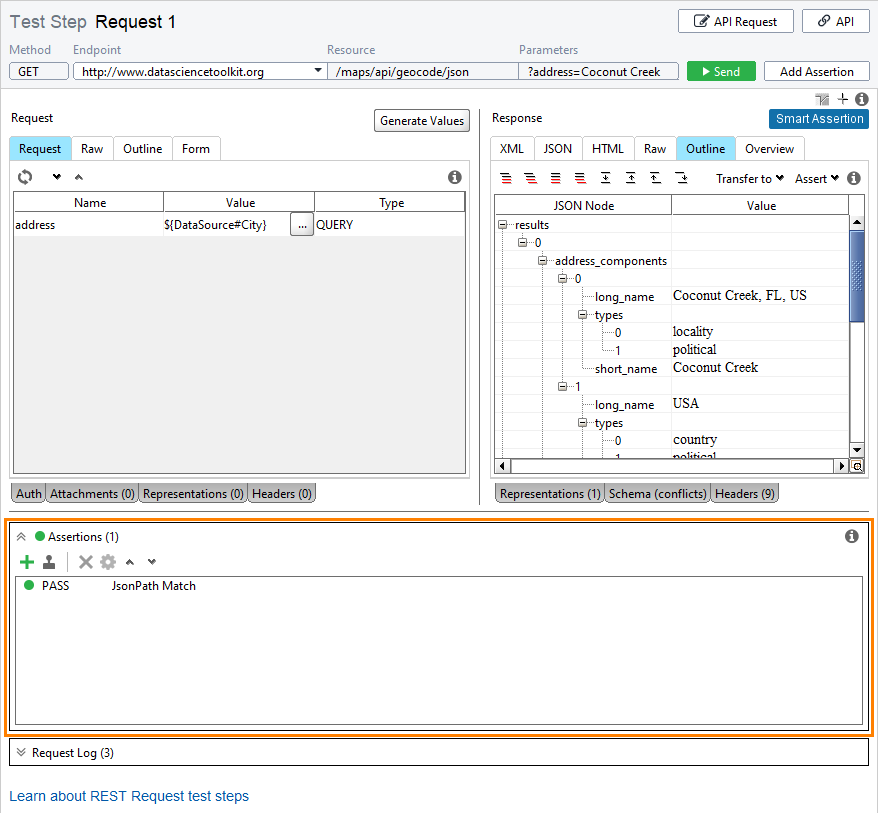This screenshot has width=878, height=813.
Task: Click the plus icon above Smart Assertion
Action: [x=843, y=99]
